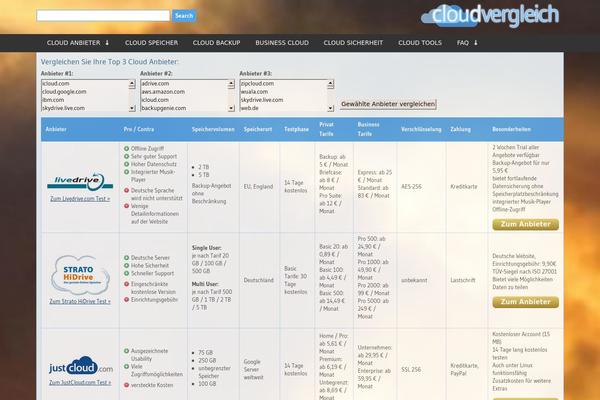This screenshot has height=400, width=600.
Task: Click the Livedrive logo image
Action: coord(80,182)
